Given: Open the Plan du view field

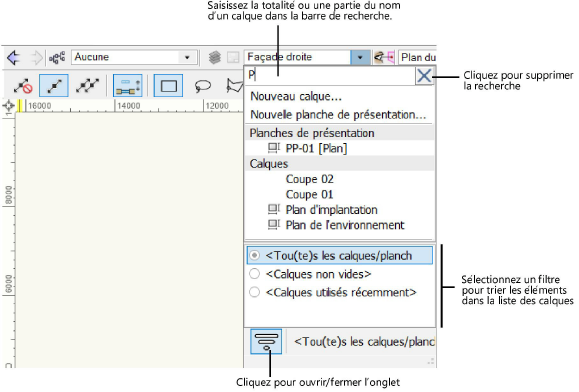Looking at the screenshot, I should point(417,57).
